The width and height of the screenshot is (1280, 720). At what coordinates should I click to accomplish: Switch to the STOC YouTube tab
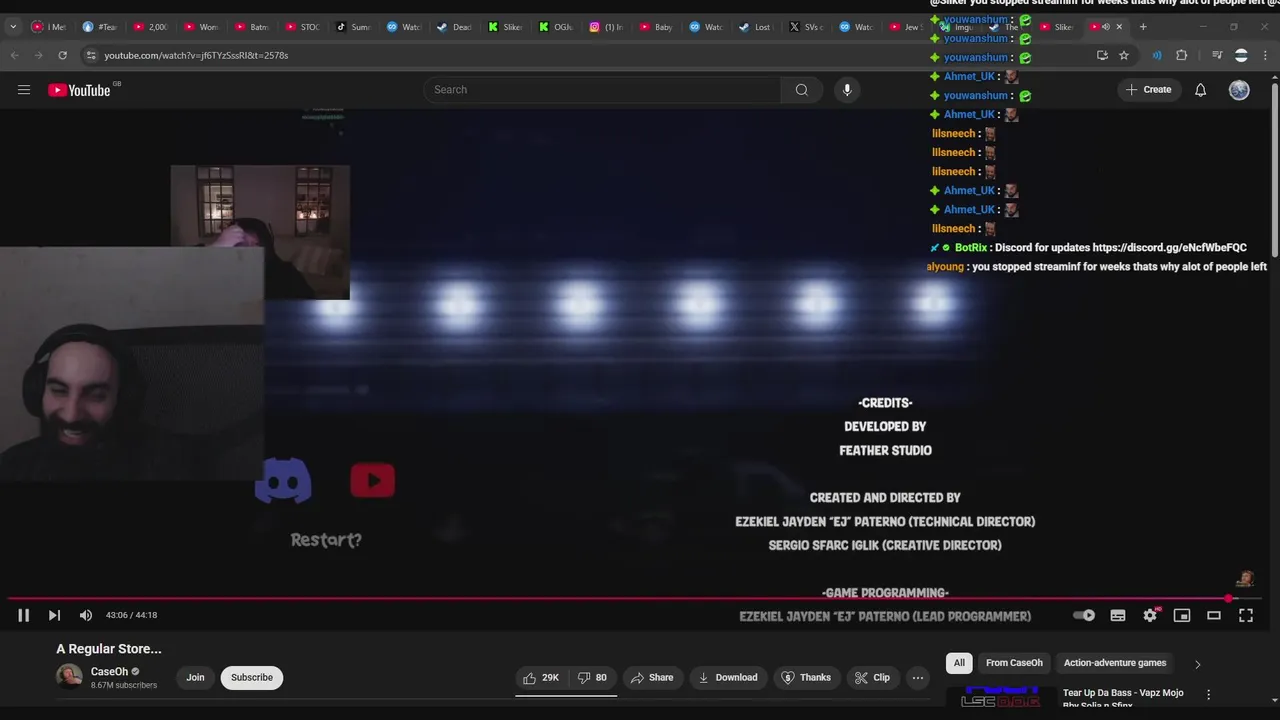click(302, 27)
